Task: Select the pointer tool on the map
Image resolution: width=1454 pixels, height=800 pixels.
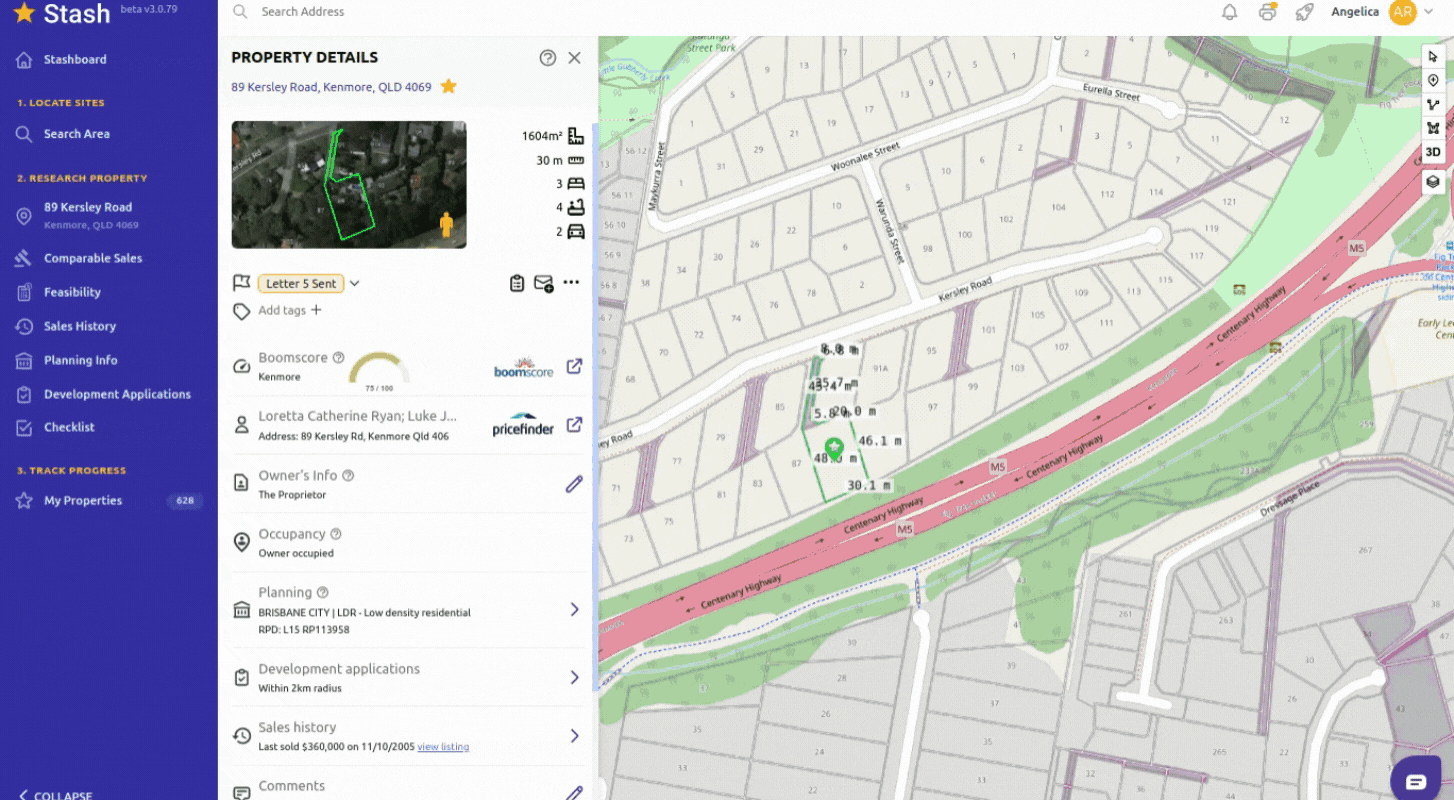Action: pos(1433,56)
